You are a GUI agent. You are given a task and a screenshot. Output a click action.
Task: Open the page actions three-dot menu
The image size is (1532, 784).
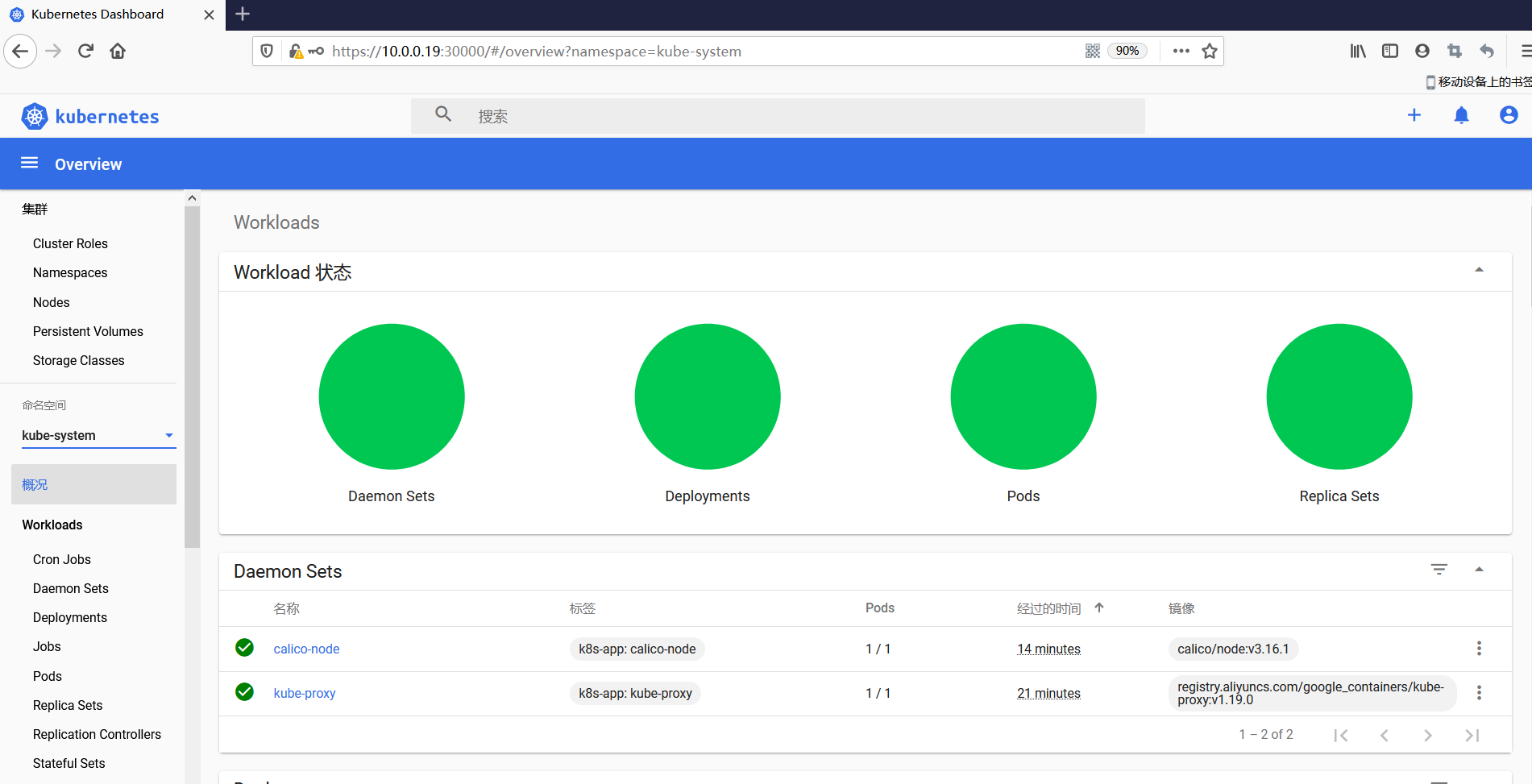(x=1181, y=51)
